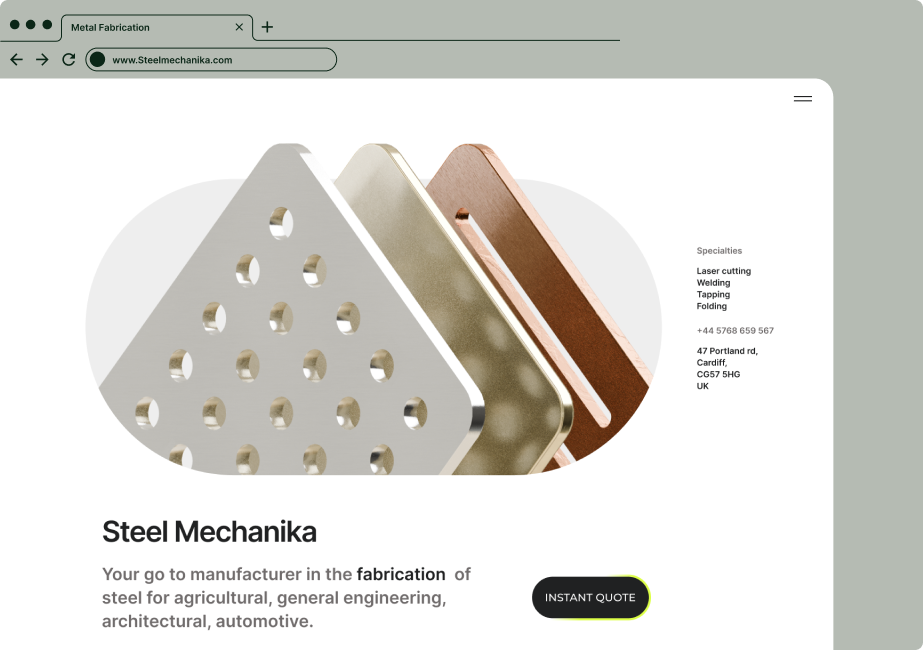Click the bold word fabrication
Screen dimensions: 923x650
click(x=401, y=574)
